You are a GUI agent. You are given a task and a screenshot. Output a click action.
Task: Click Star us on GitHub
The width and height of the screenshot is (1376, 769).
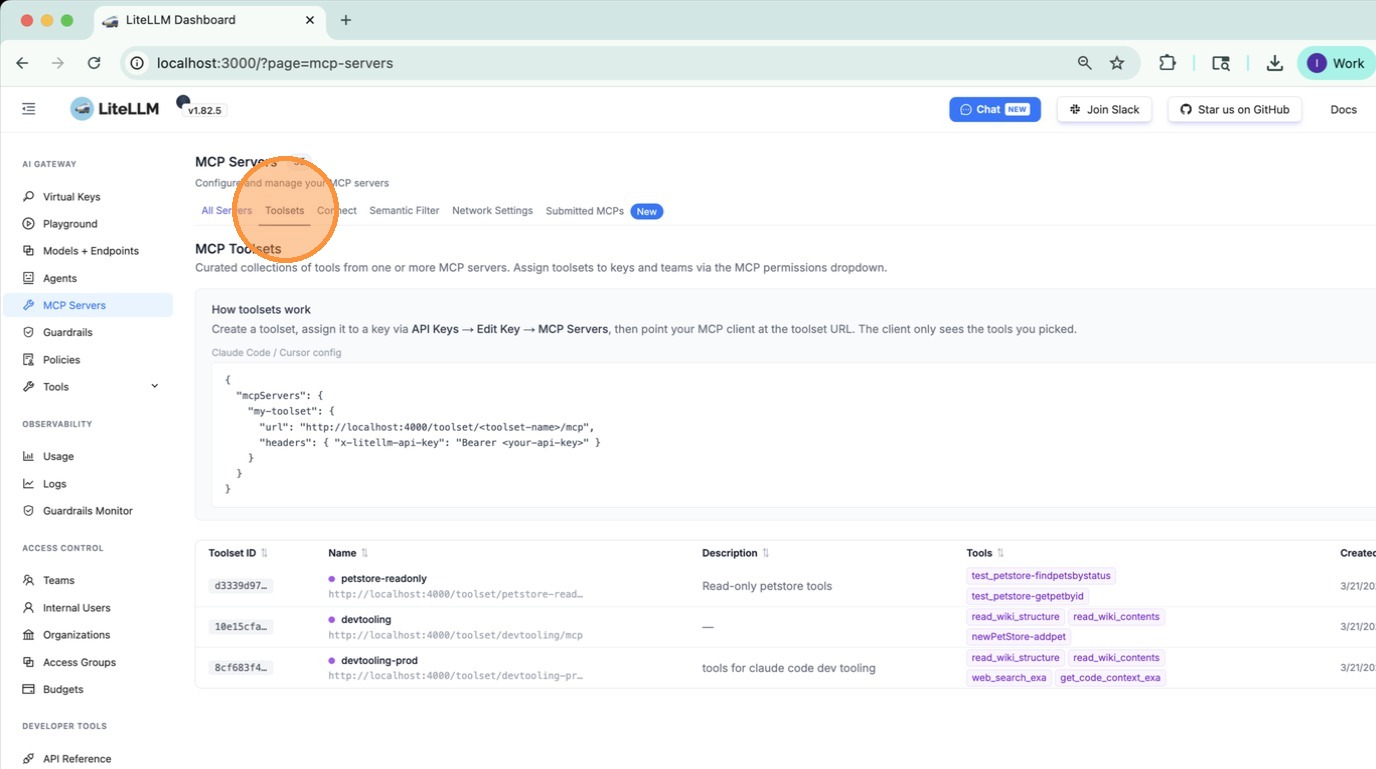click(1235, 109)
